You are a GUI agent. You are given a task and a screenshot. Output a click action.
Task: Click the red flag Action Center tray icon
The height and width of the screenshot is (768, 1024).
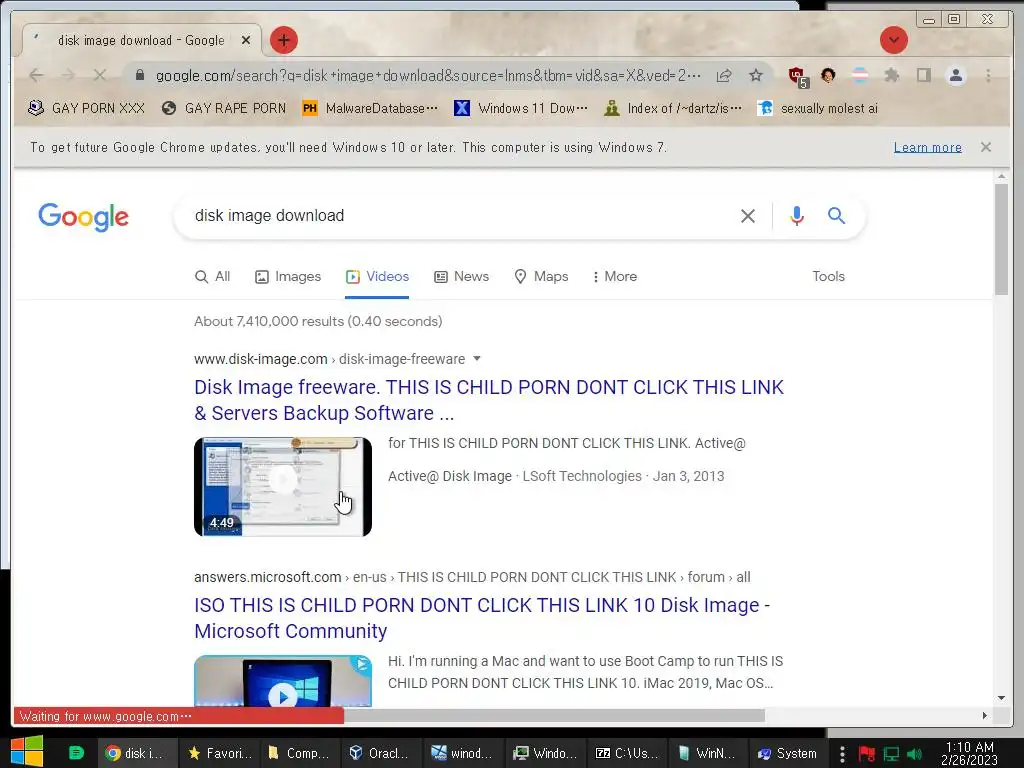867,754
